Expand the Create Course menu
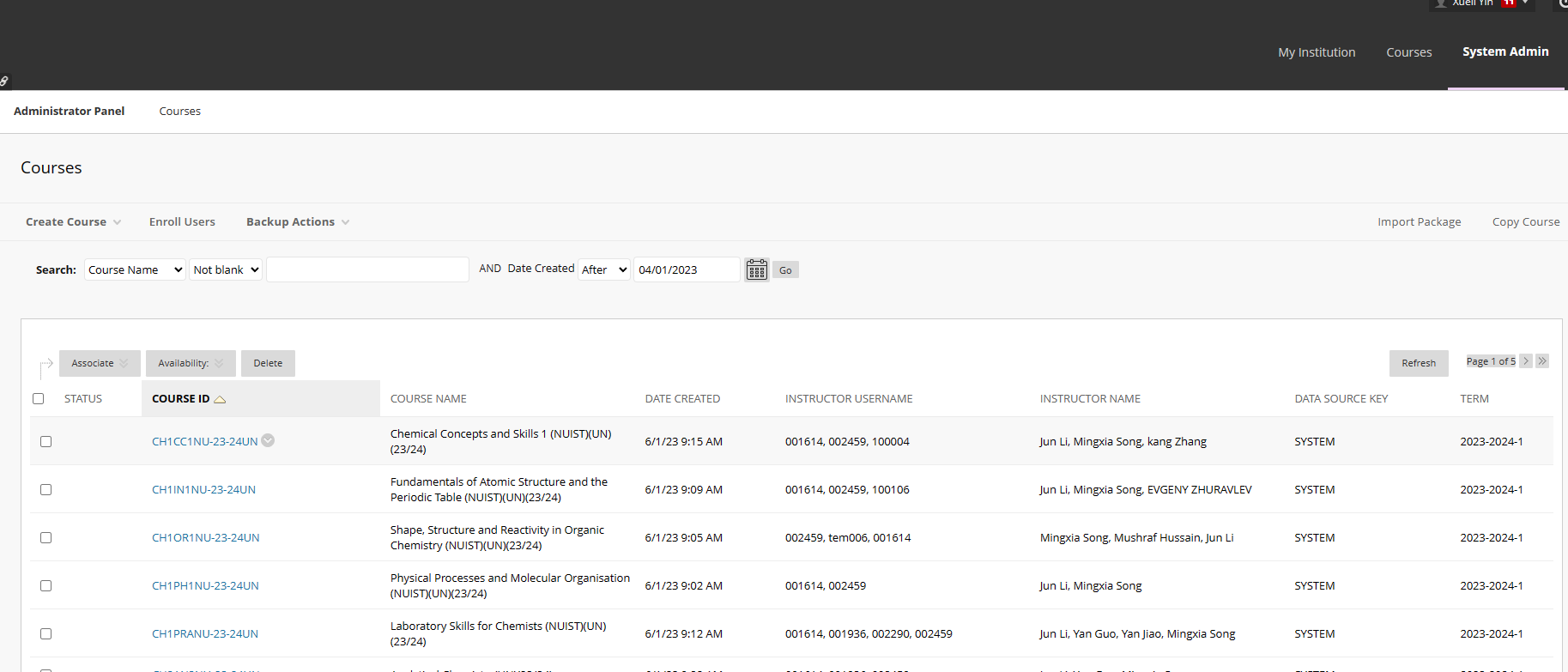Image resolution: width=1568 pixels, height=672 pixels. tap(73, 221)
